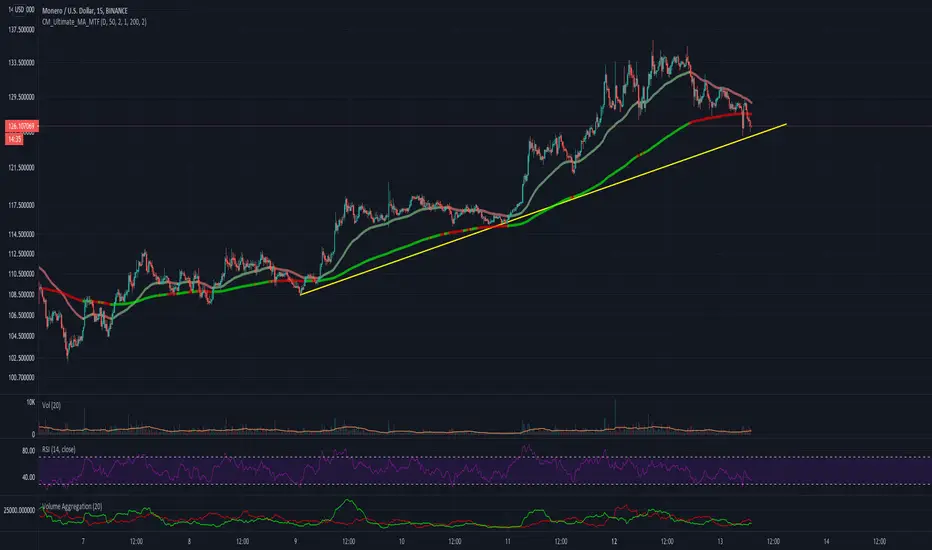Click the 121.500000 price axis label

[21, 168]
